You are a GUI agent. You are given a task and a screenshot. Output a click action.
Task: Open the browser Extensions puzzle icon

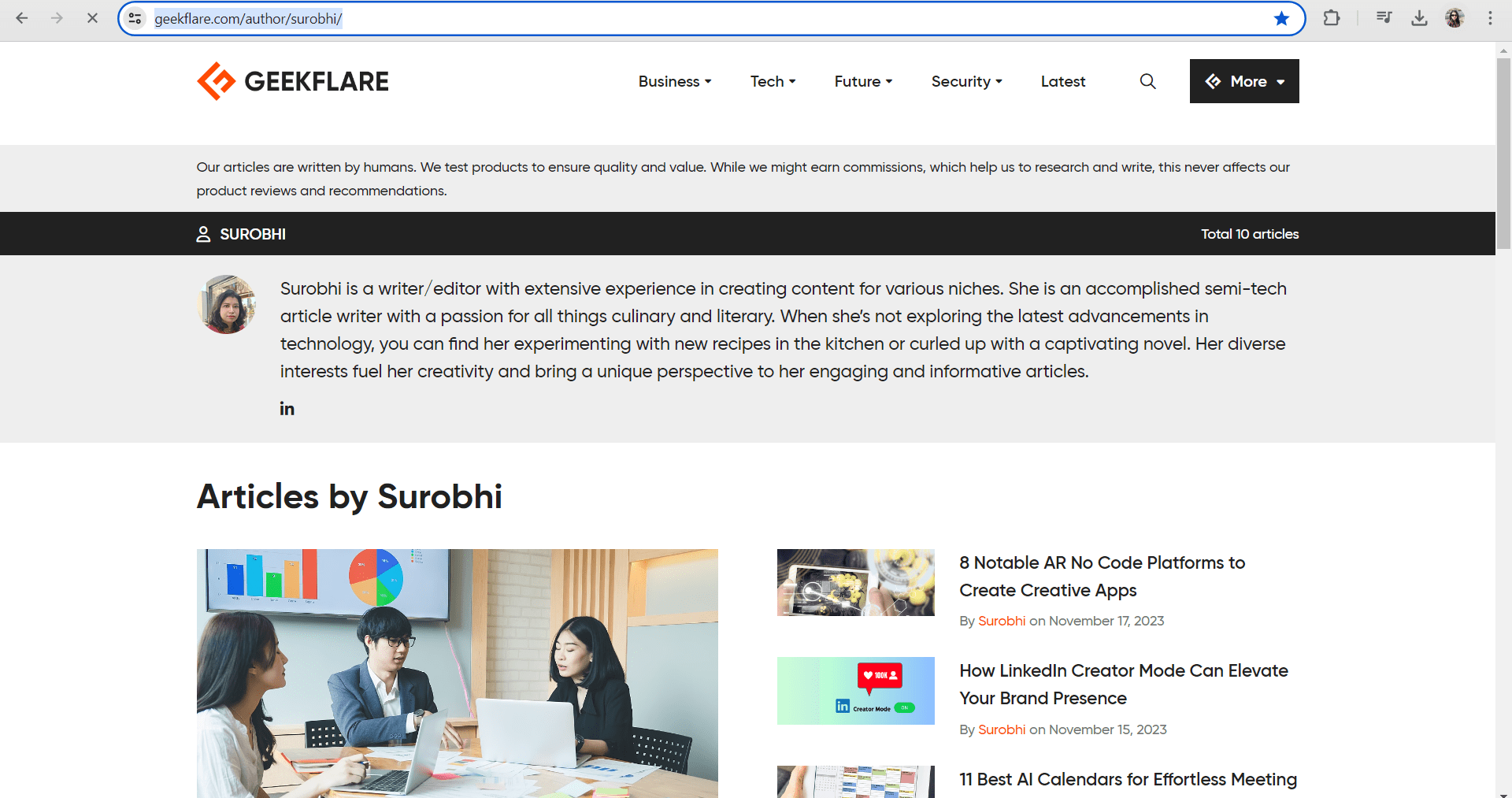pyautogui.click(x=1332, y=18)
